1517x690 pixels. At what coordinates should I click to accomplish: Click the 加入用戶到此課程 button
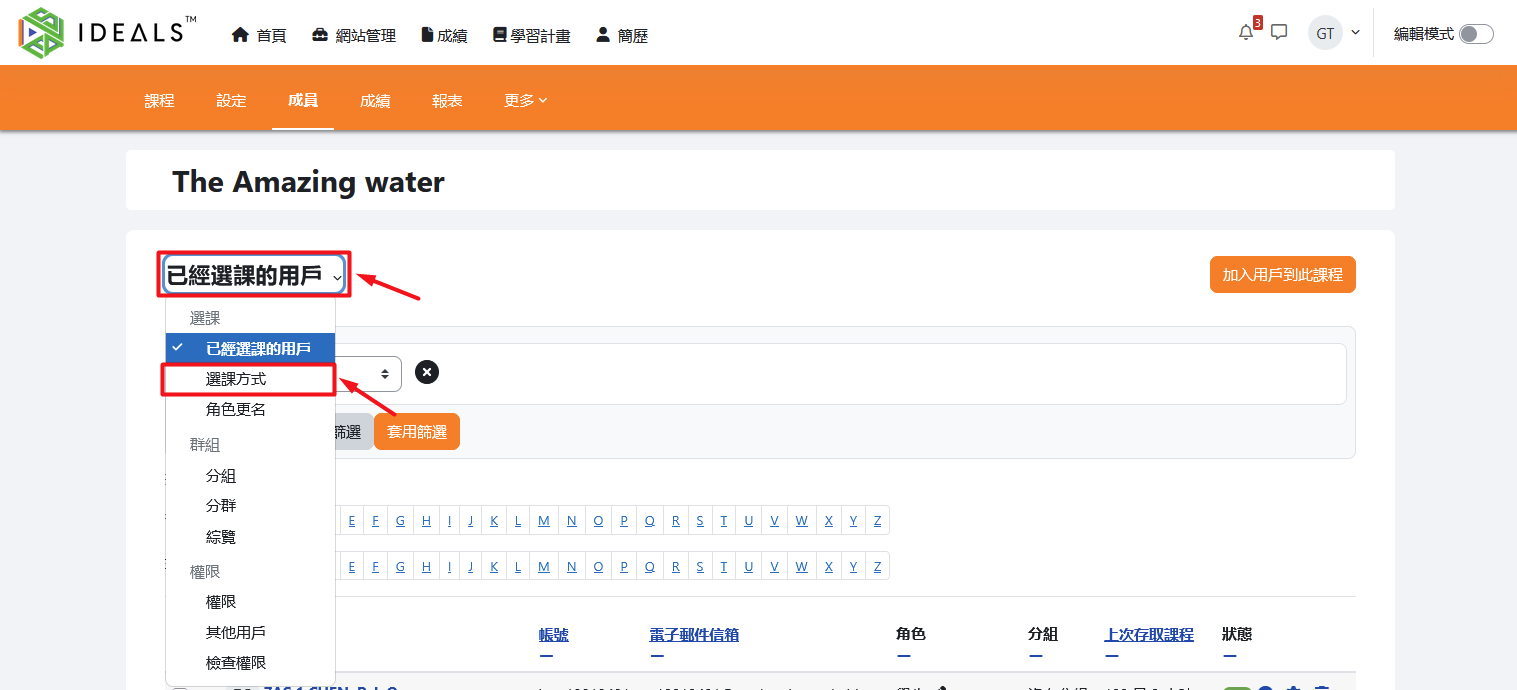pos(1282,274)
